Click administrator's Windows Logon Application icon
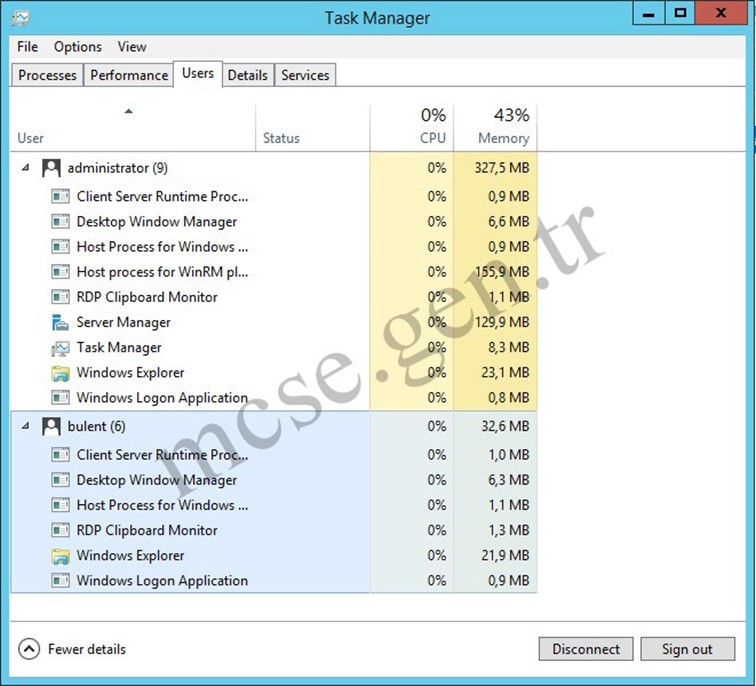 point(60,398)
